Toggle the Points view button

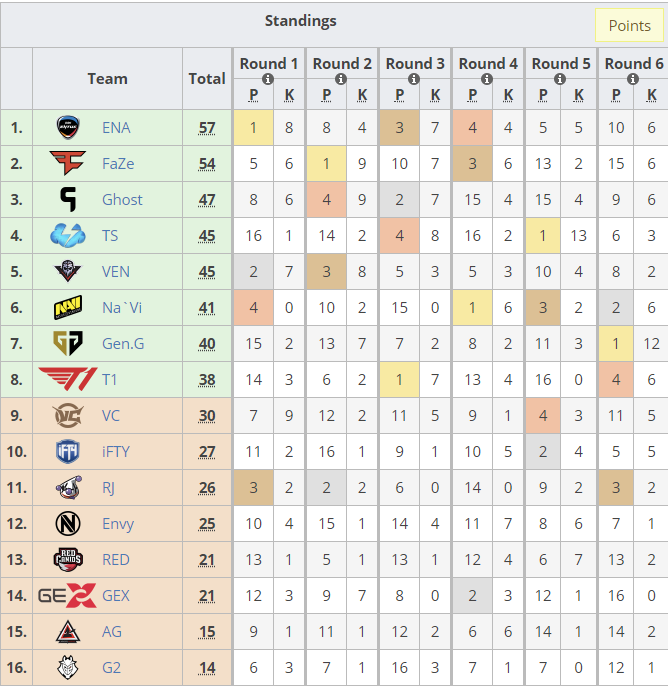pyautogui.click(x=629, y=25)
